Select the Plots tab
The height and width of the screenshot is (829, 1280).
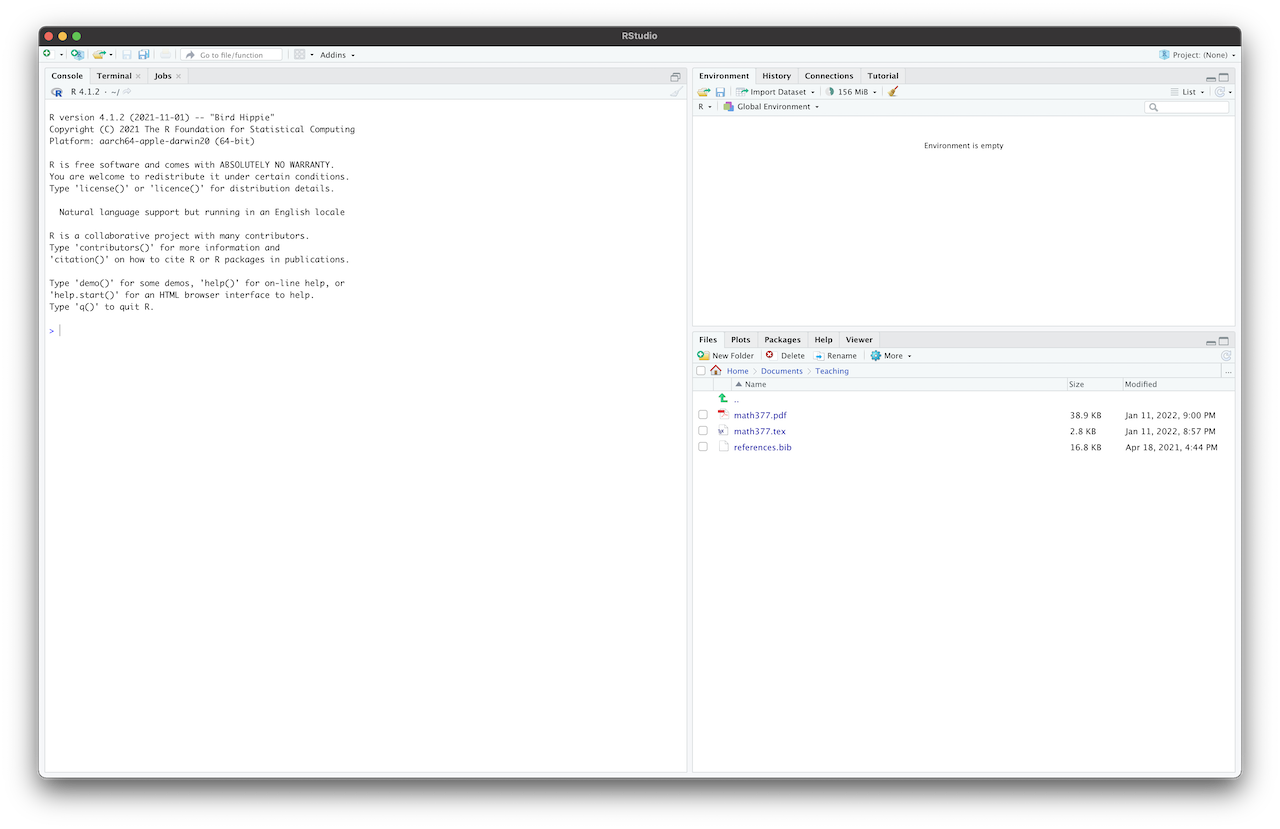740,340
